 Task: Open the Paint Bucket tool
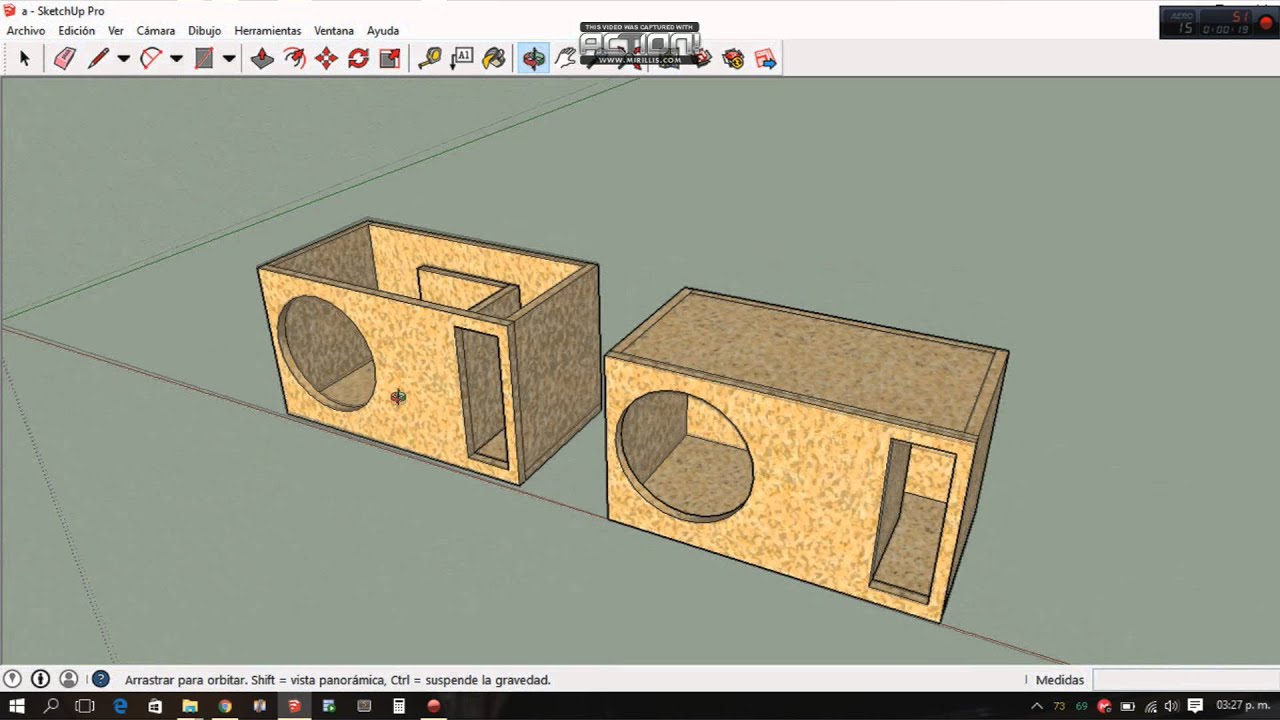click(x=494, y=59)
